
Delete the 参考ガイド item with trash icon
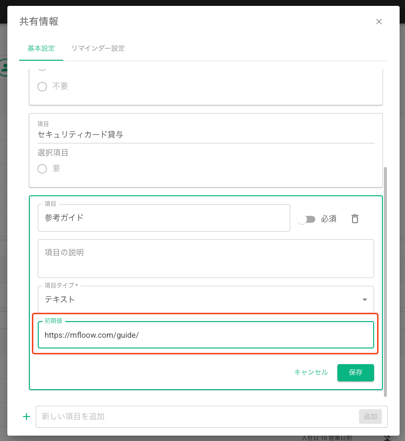point(355,219)
